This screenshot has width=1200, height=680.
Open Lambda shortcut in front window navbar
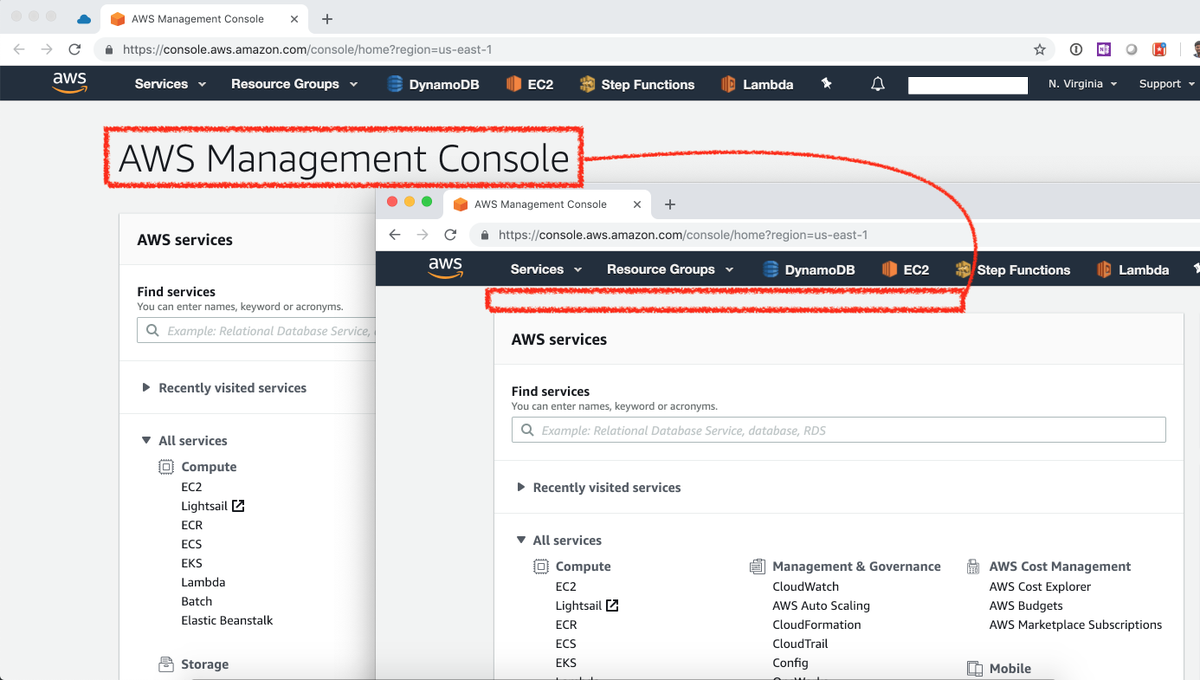[1132, 269]
